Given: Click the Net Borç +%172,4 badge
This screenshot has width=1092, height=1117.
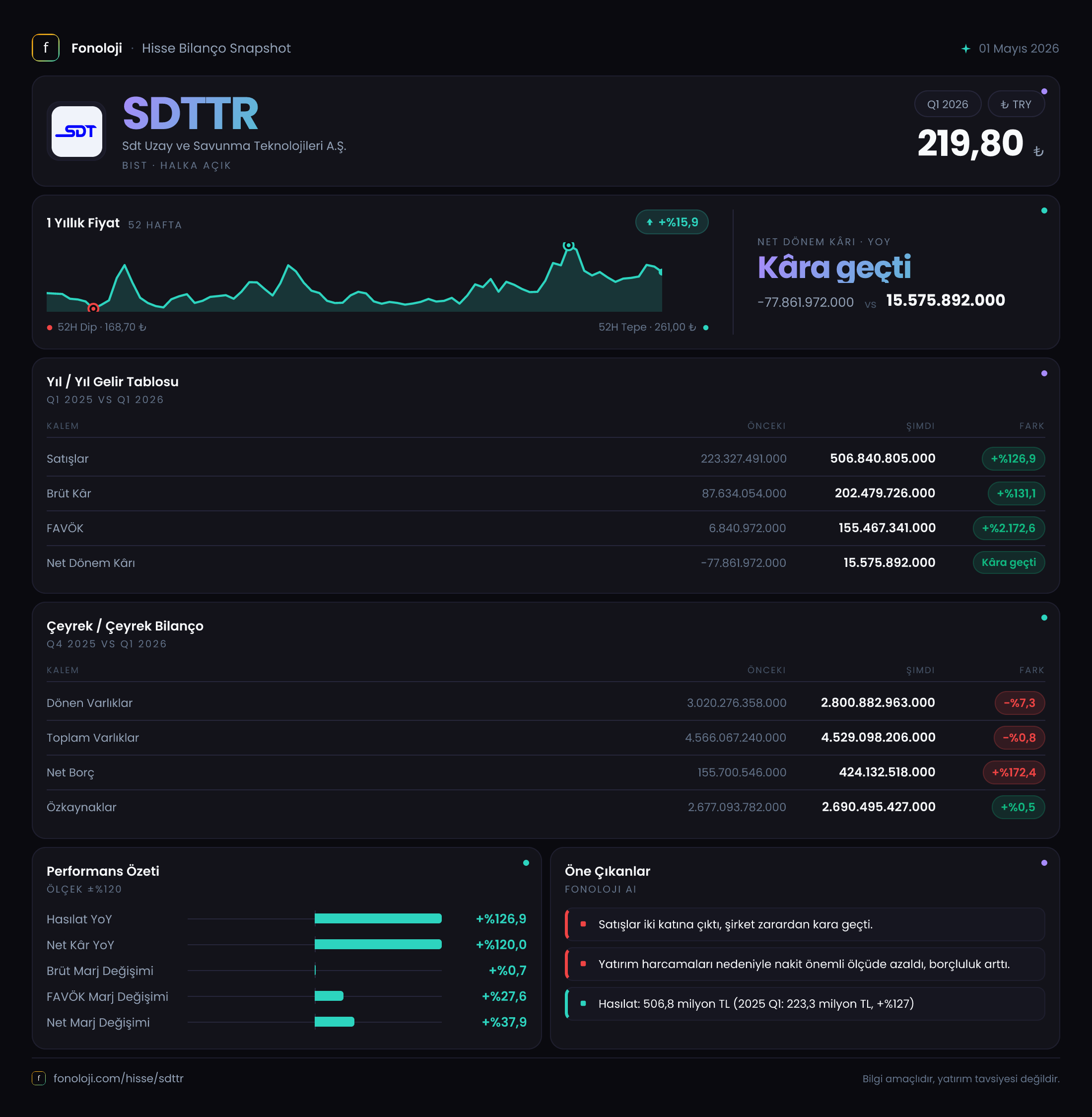Looking at the screenshot, I should tap(1014, 772).
